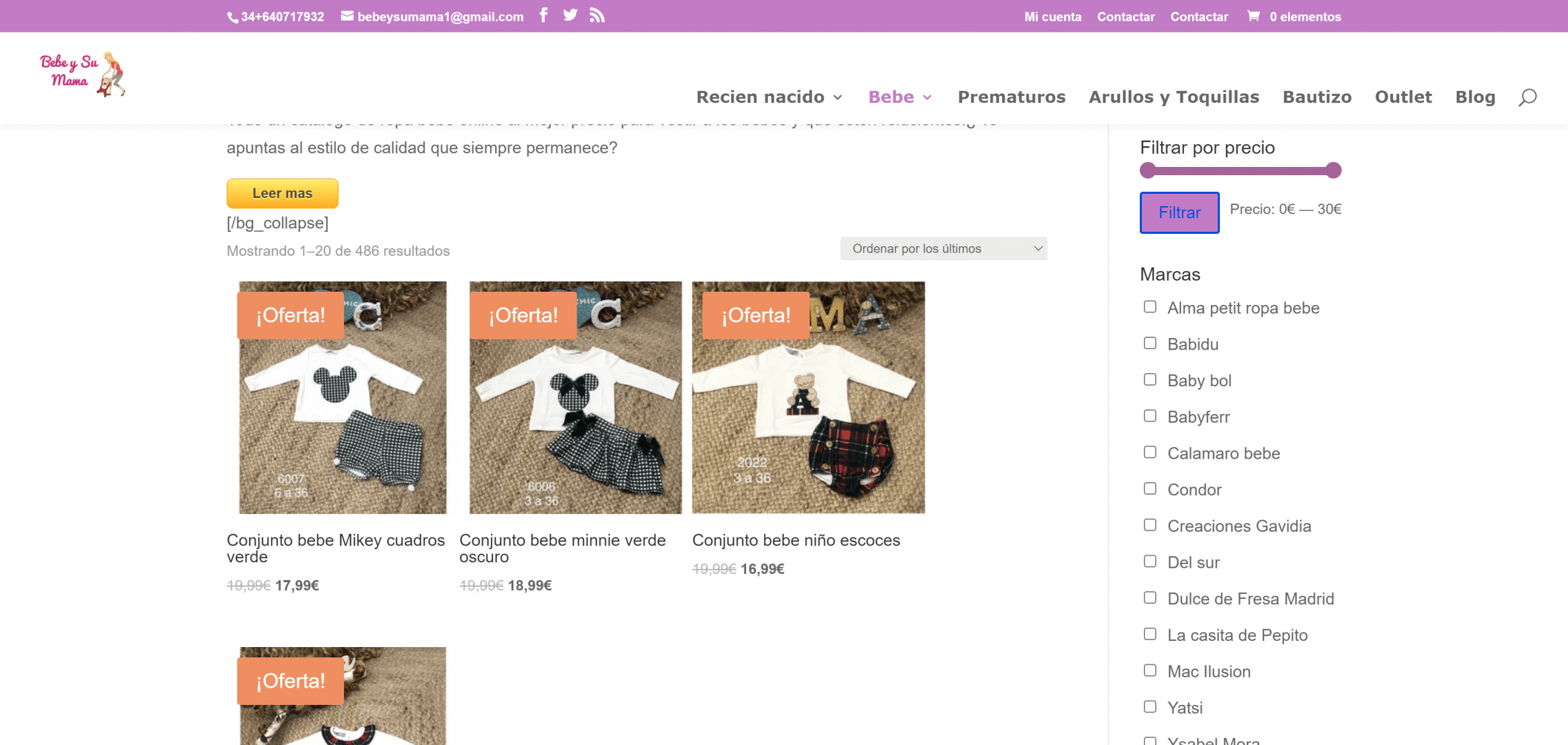Open the Twitter icon in top bar

pyautogui.click(x=570, y=15)
